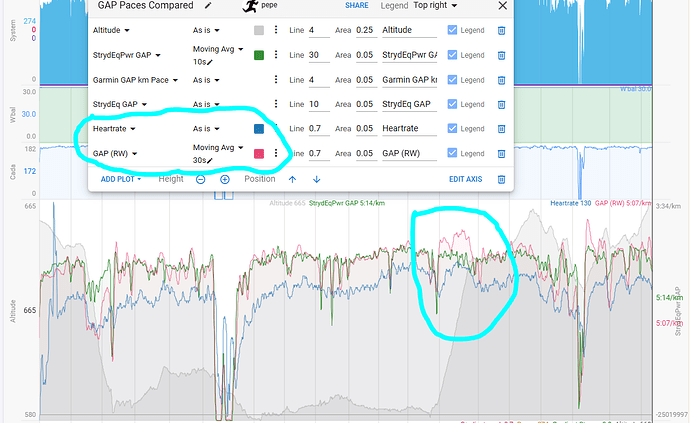
Task: Toggle Legend checkbox for Heartrate
Action: click(452, 129)
